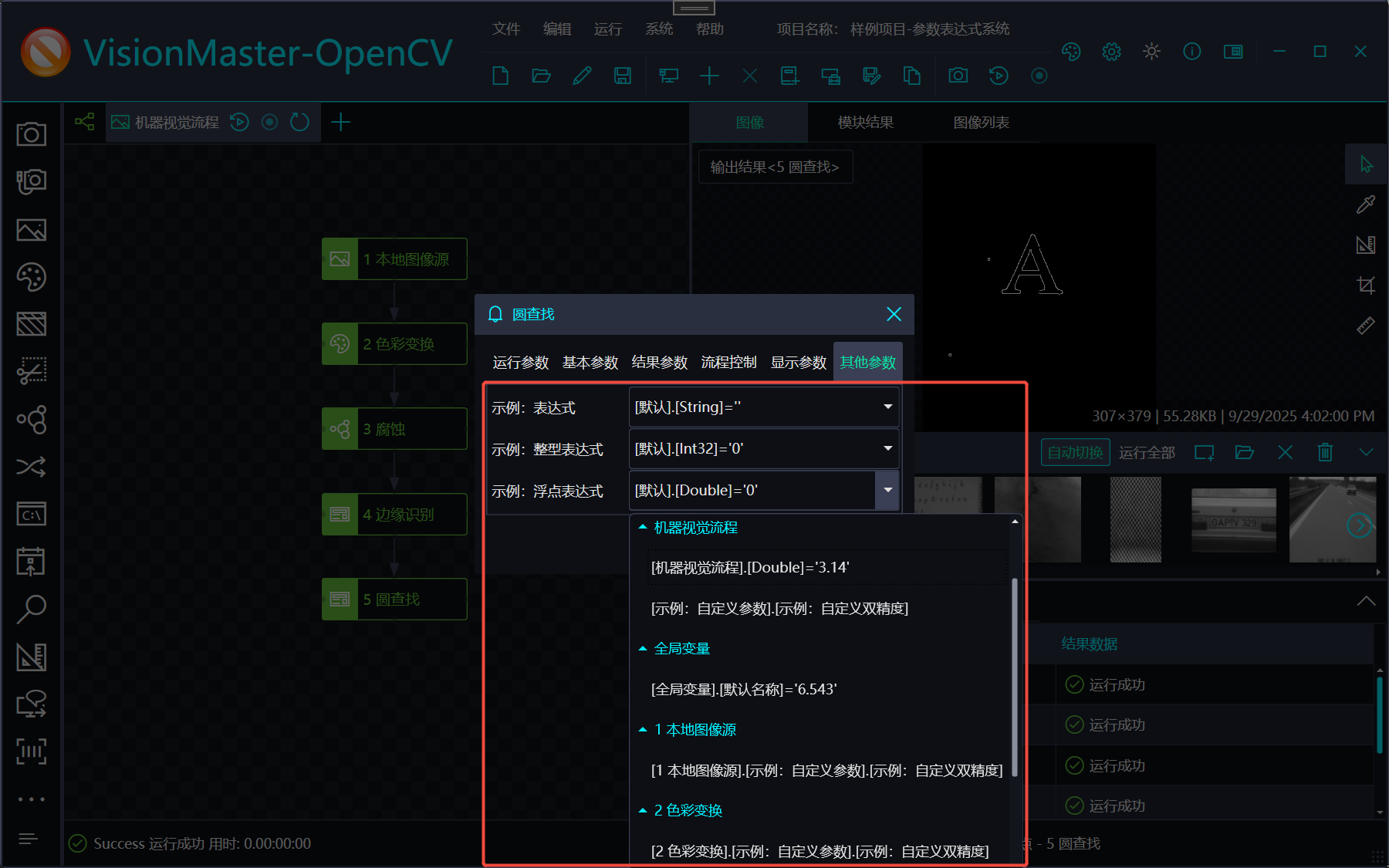Image resolution: width=1389 pixels, height=868 pixels.
Task: Toggle brightness sun icon at top right
Action: pos(1151,52)
